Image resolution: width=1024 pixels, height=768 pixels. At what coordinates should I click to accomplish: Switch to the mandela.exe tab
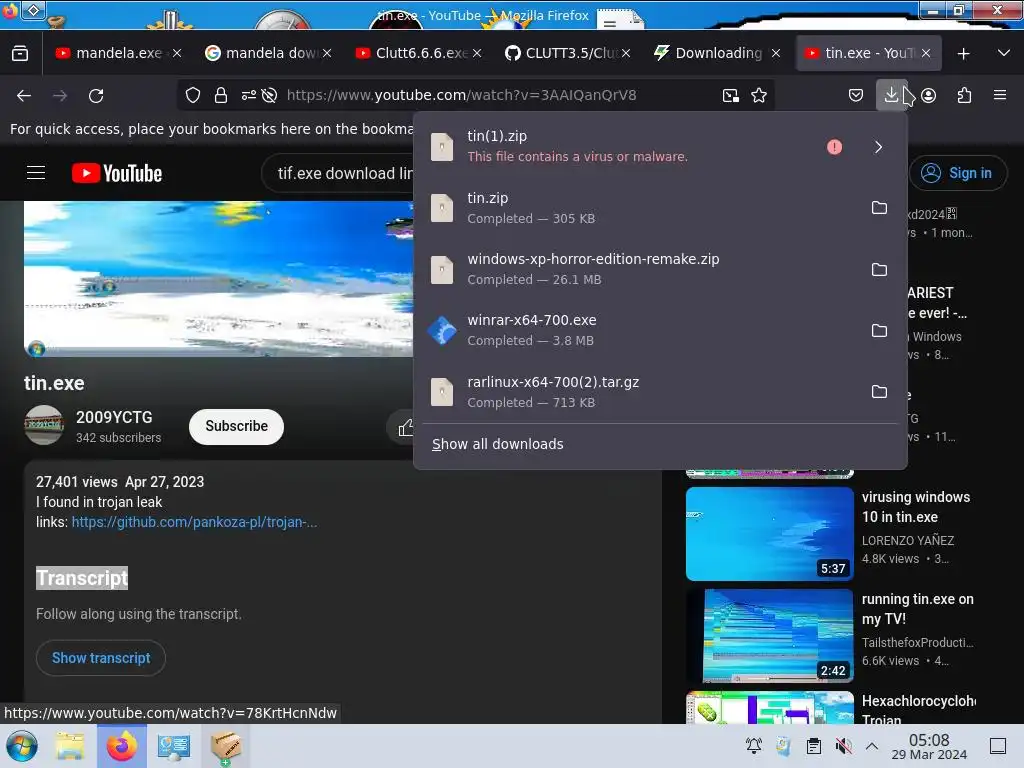118,54
